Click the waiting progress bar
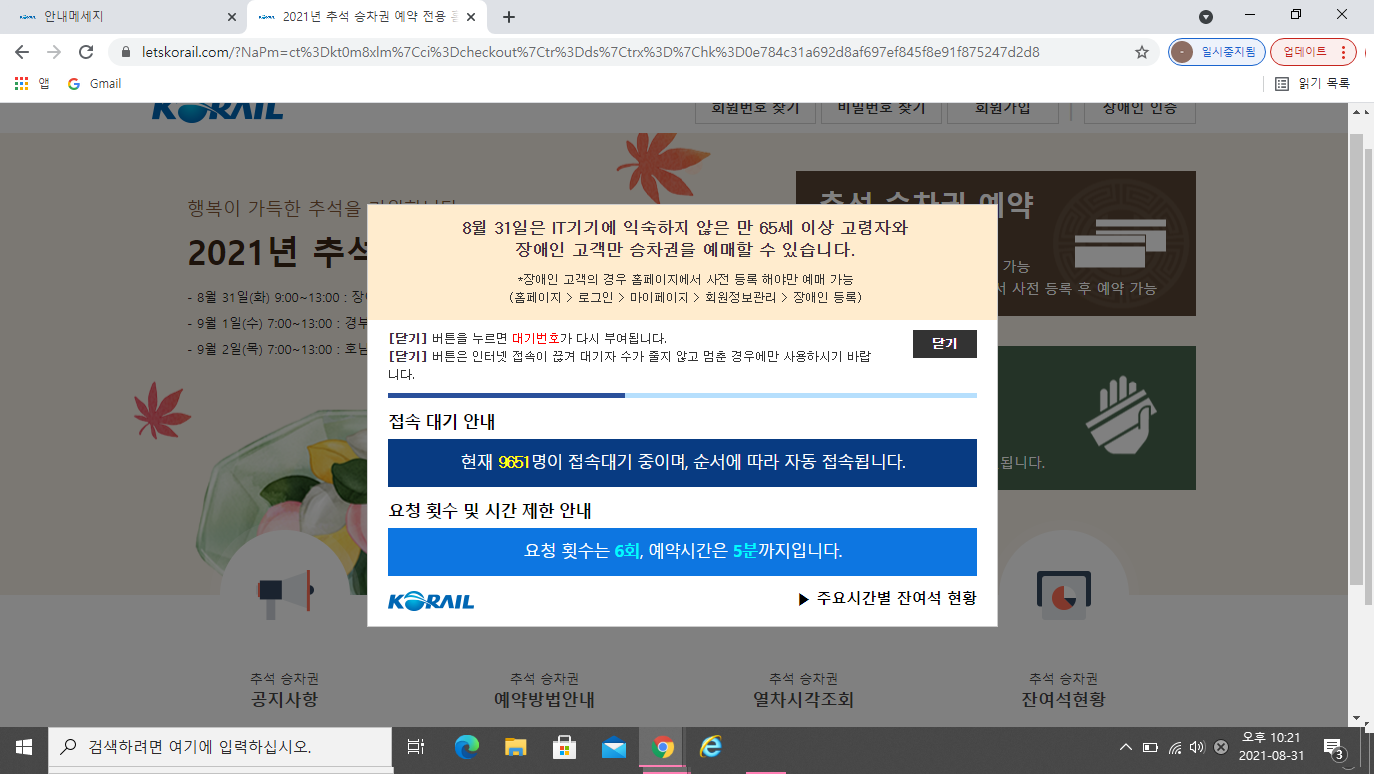Screen dimensions: 1374x774 [x=682, y=396]
